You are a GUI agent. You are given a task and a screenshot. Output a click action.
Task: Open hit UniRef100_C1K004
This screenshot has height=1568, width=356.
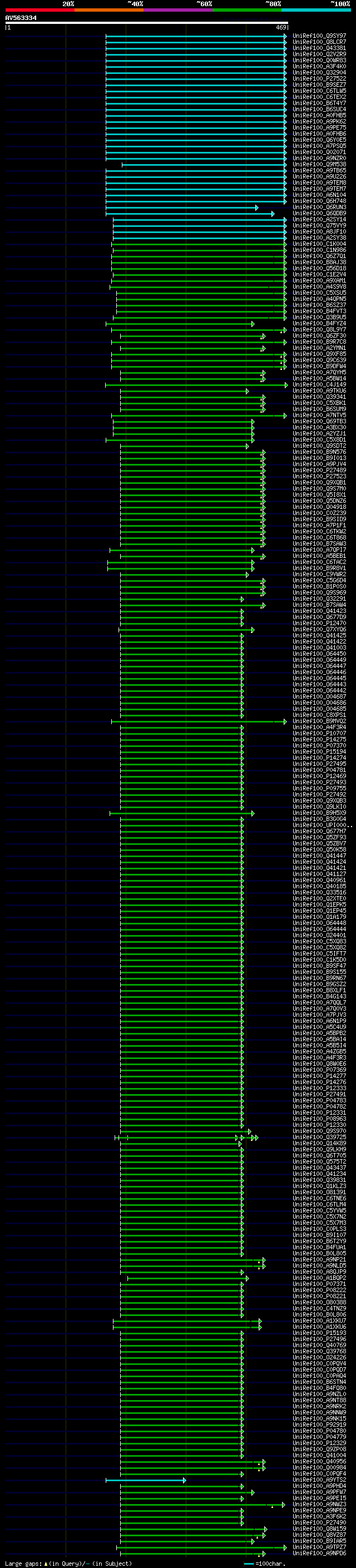(x=319, y=244)
